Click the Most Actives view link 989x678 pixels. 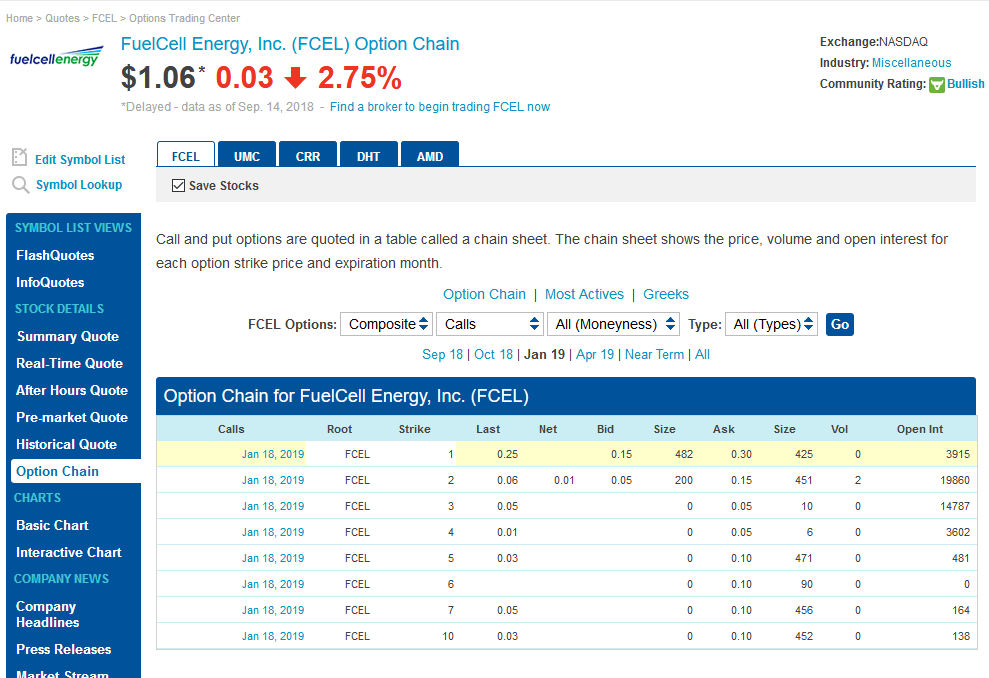[584, 295]
